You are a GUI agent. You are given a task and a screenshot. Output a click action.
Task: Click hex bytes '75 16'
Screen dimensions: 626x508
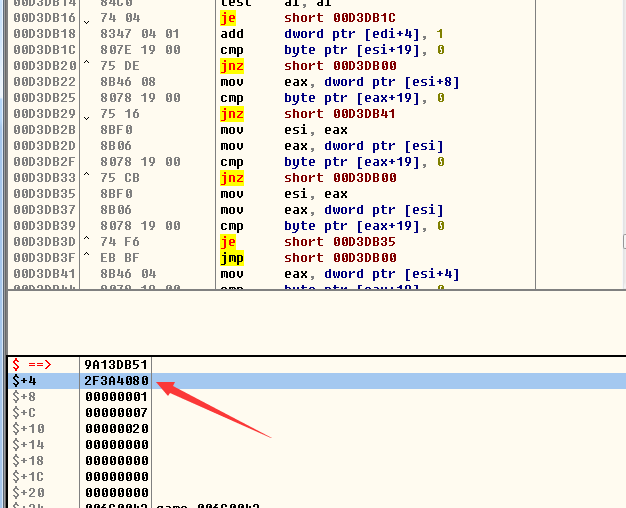click(120, 114)
